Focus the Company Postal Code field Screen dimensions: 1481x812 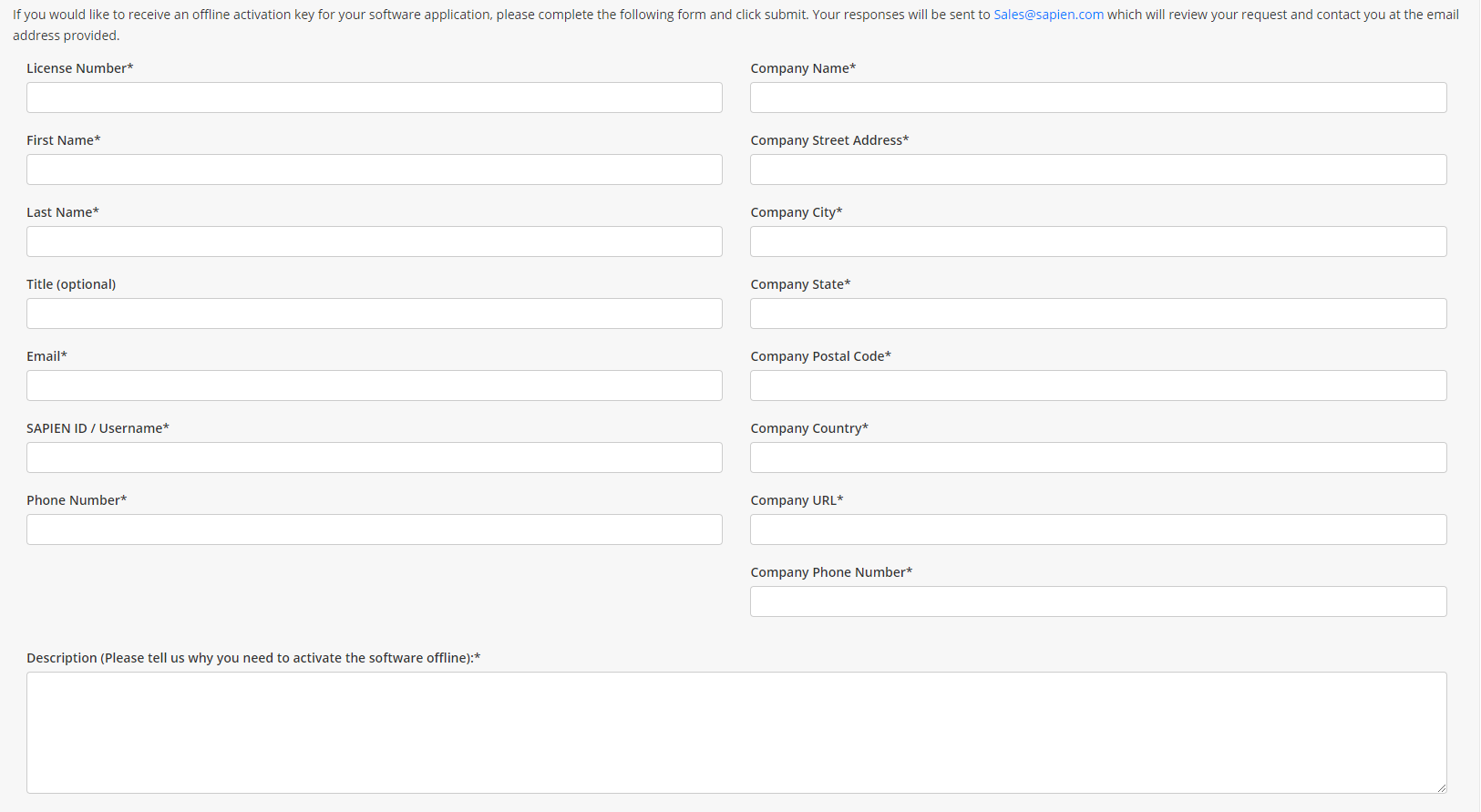[x=1098, y=385]
